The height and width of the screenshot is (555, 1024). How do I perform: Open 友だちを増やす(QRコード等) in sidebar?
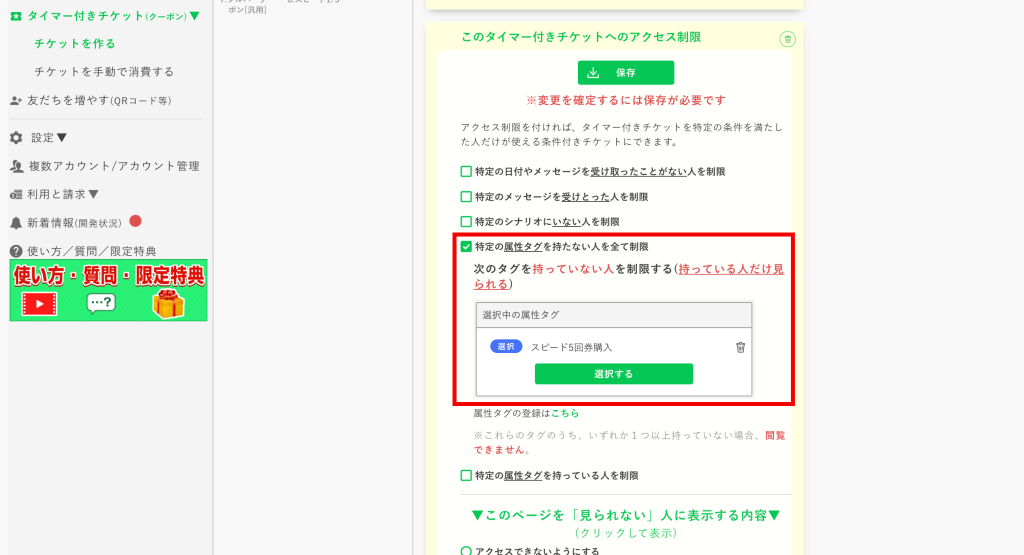(99, 101)
